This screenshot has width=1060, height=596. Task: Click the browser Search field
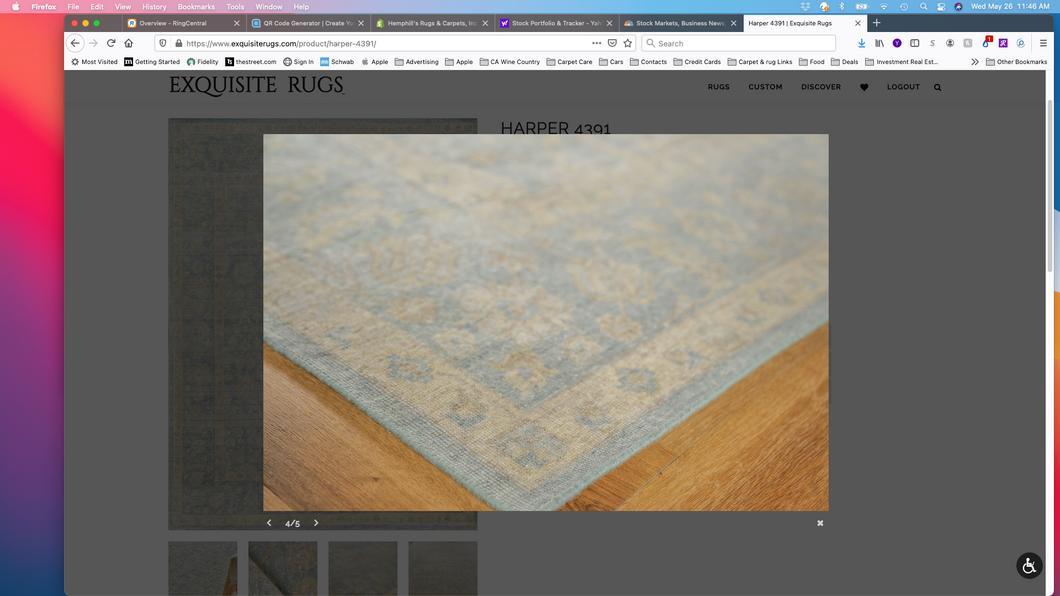738,43
